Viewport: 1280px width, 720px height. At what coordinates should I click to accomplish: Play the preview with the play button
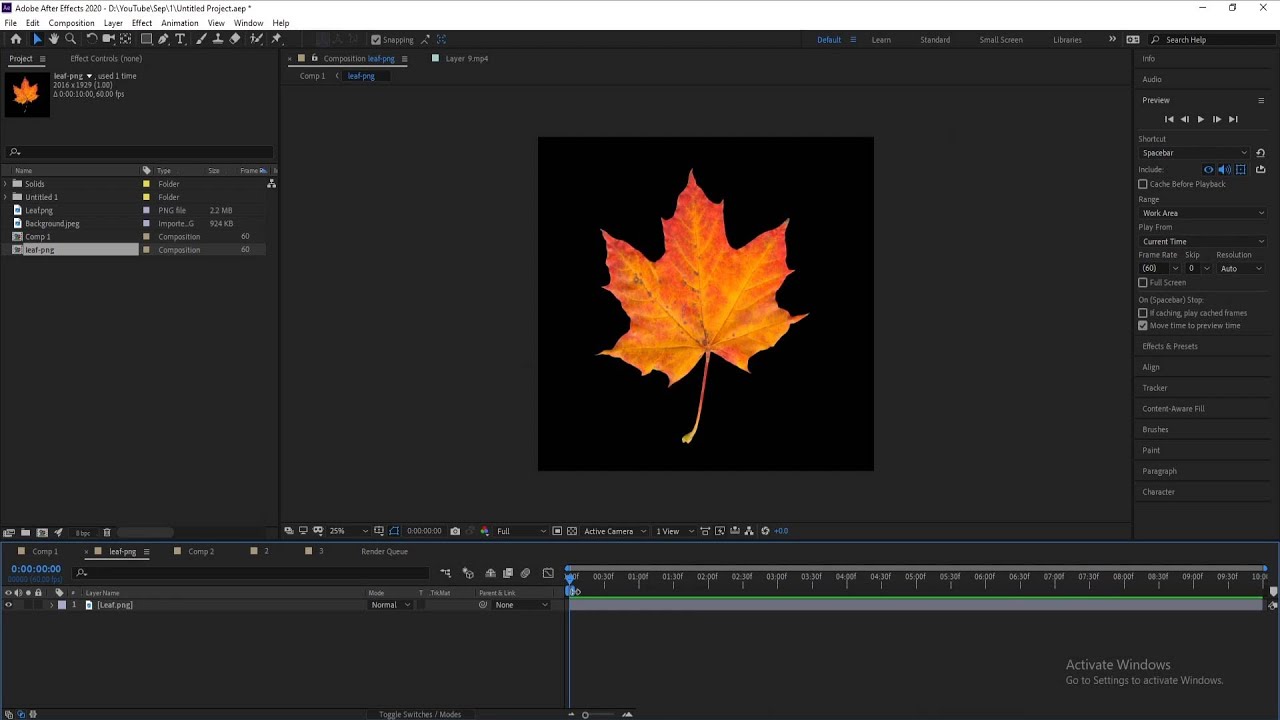[1201, 119]
